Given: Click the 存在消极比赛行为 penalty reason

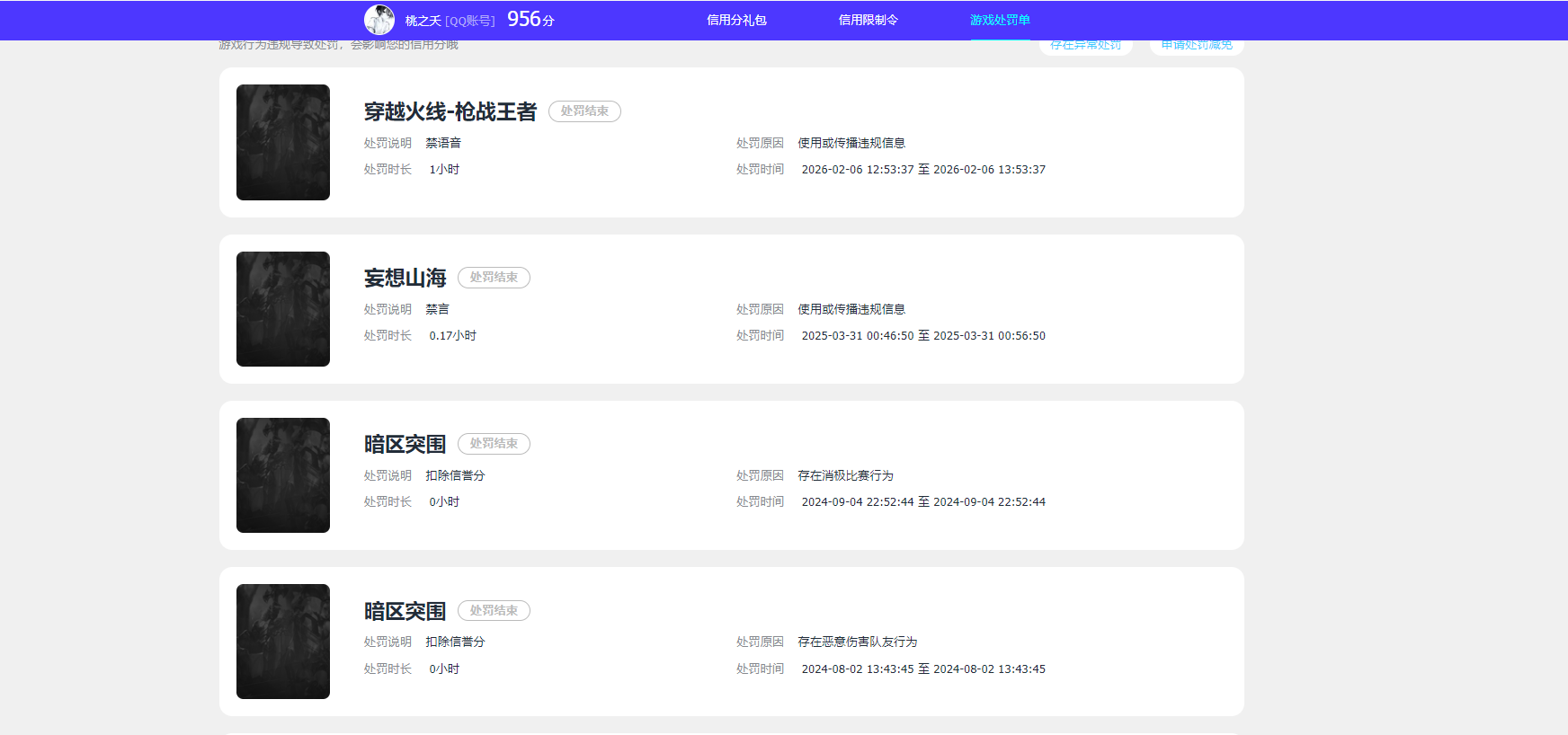Looking at the screenshot, I should coord(846,475).
